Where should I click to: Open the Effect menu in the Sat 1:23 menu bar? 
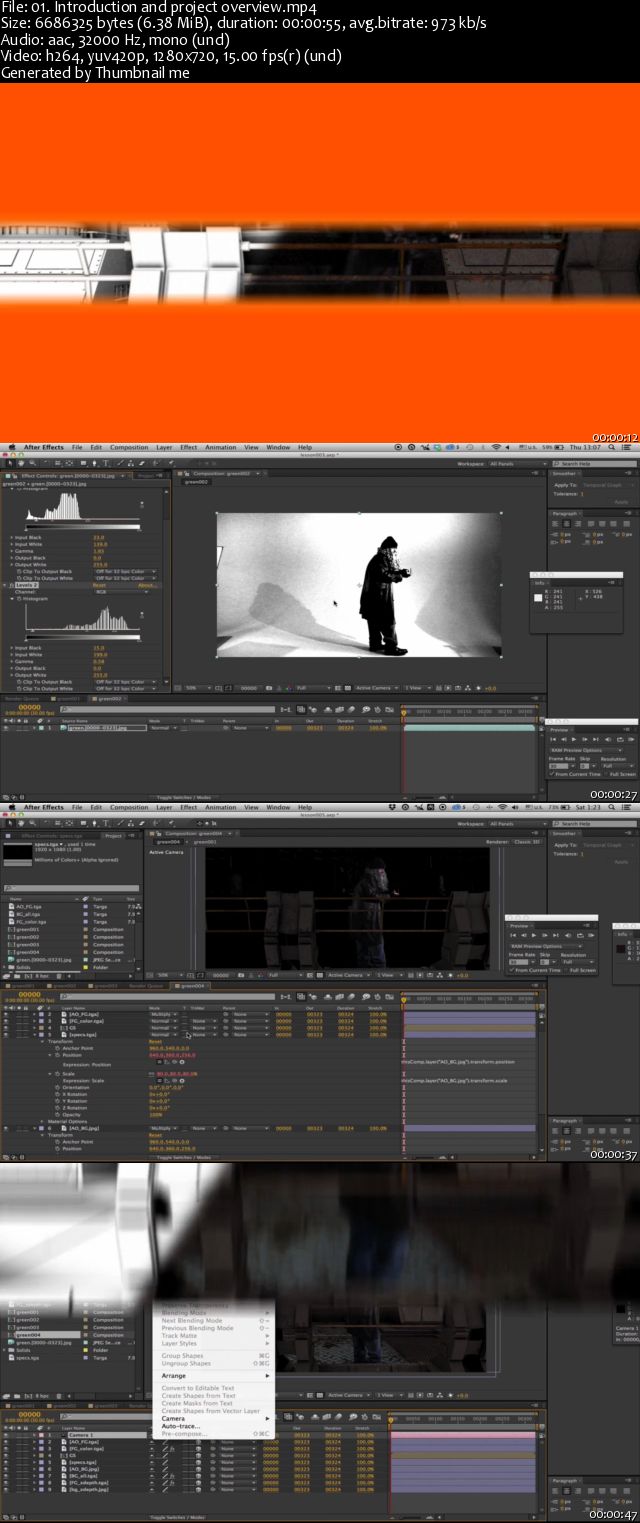[x=189, y=807]
